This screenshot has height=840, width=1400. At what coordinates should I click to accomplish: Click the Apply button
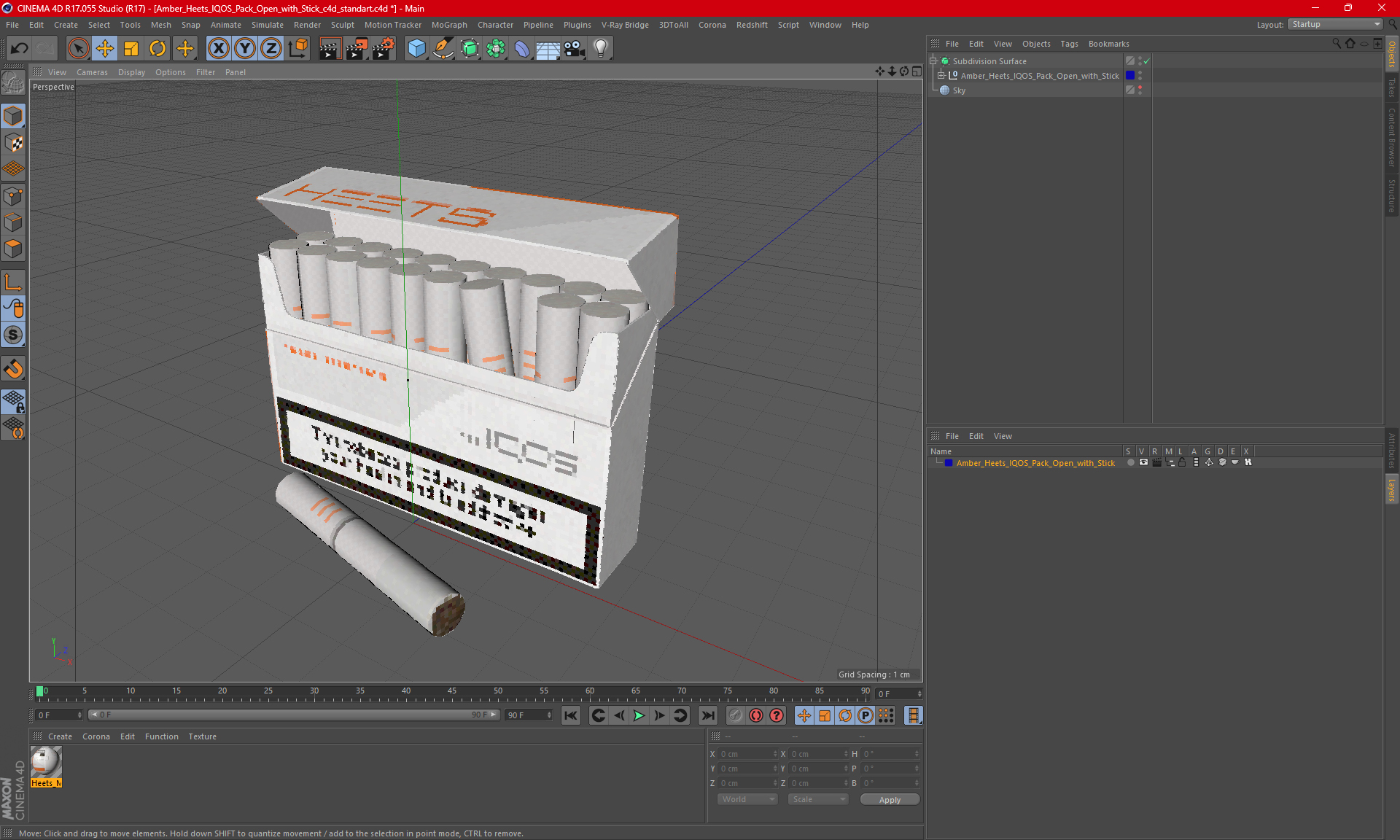890,800
